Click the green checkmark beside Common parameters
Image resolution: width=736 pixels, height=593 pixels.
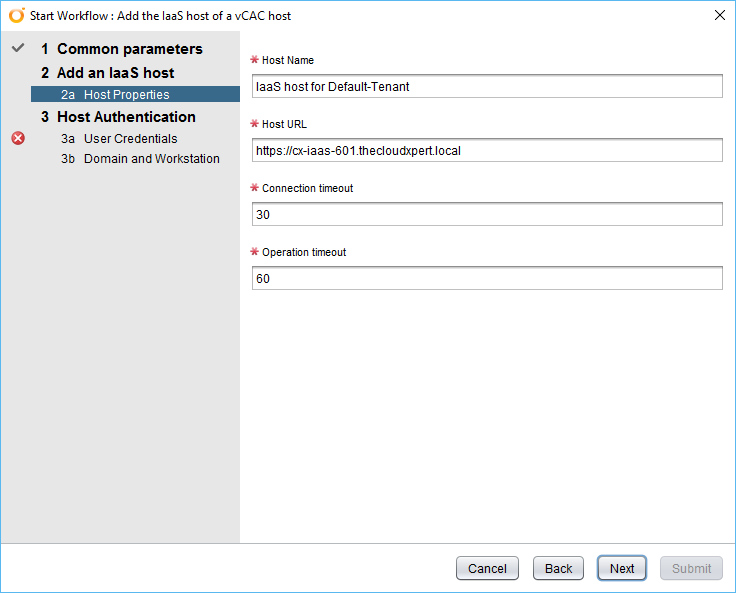pyautogui.click(x=17, y=48)
